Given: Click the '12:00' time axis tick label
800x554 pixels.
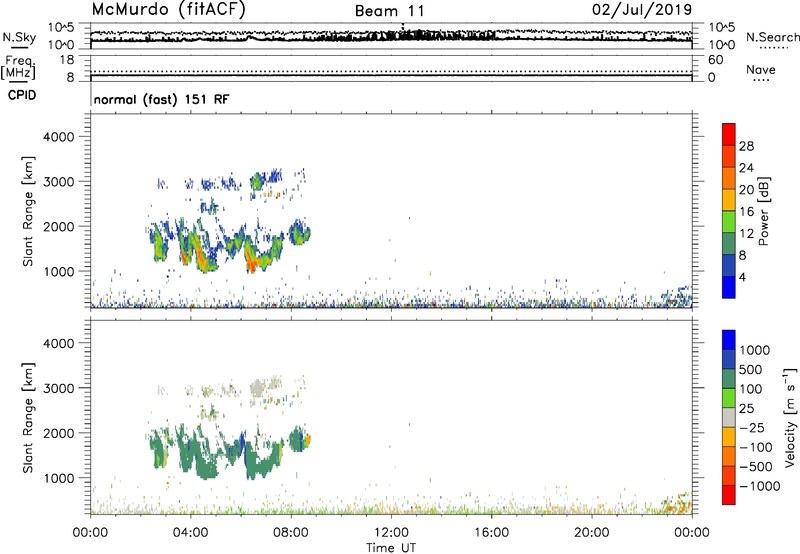Looking at the screenshot, I should [x=391, y=533].
